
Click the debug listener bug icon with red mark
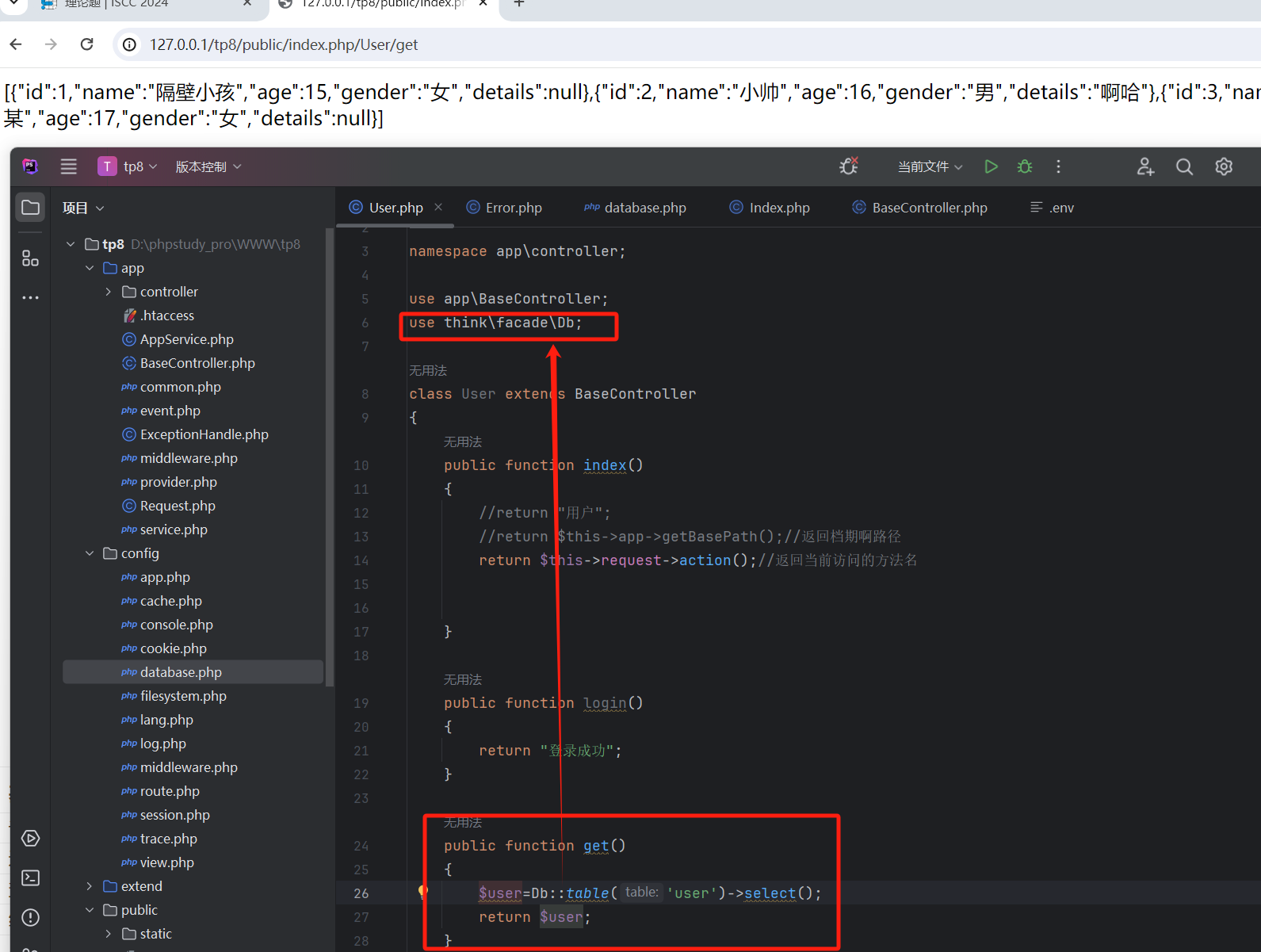click(849, 166)
